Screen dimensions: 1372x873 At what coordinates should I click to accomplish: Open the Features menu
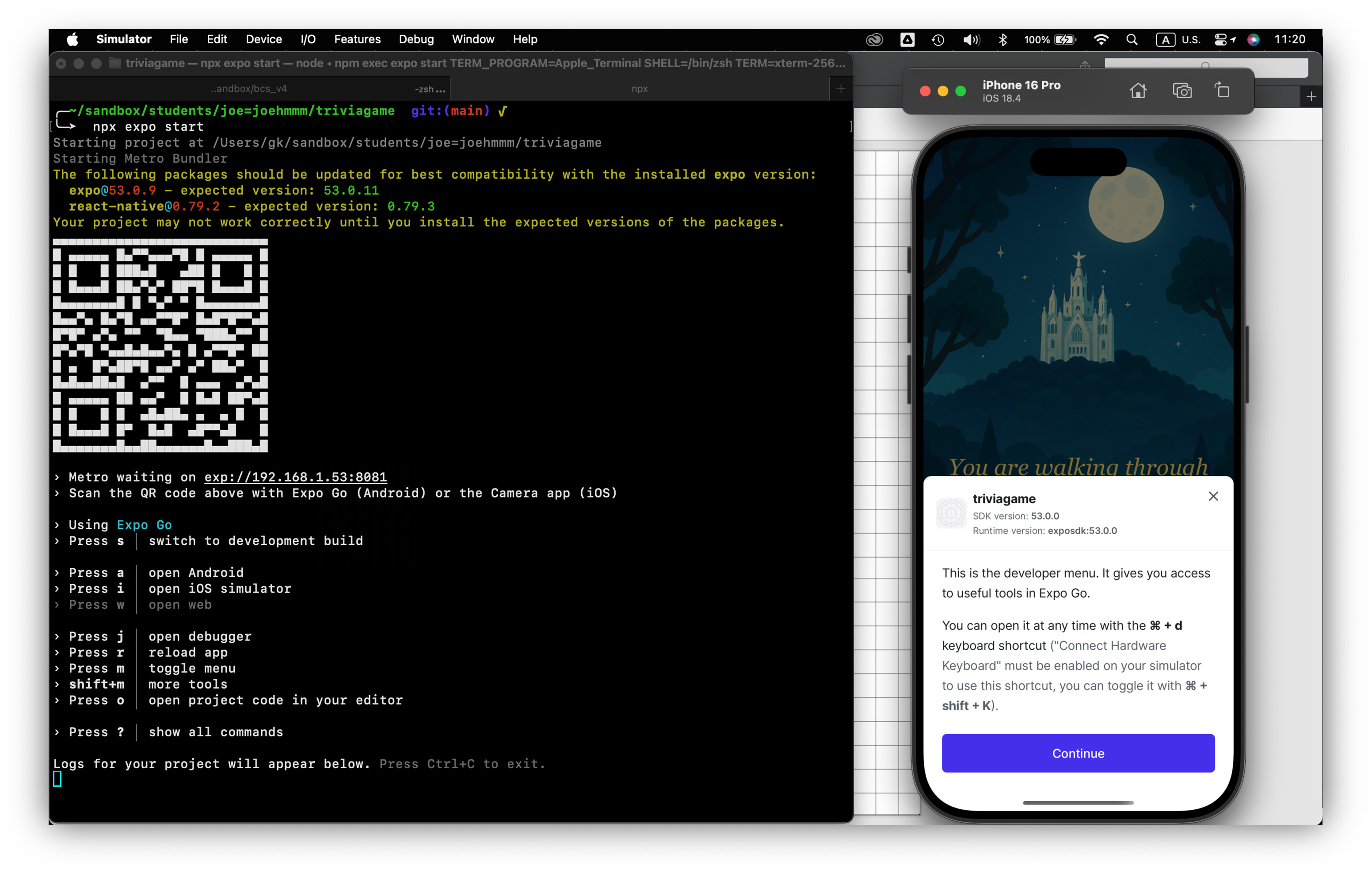(x=357, y=39)
